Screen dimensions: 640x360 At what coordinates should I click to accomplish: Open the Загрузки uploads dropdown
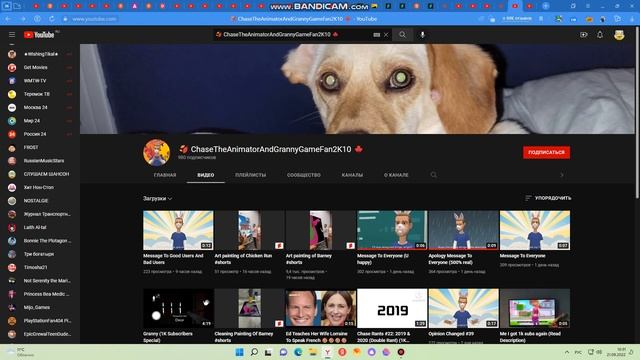[158, 198]
